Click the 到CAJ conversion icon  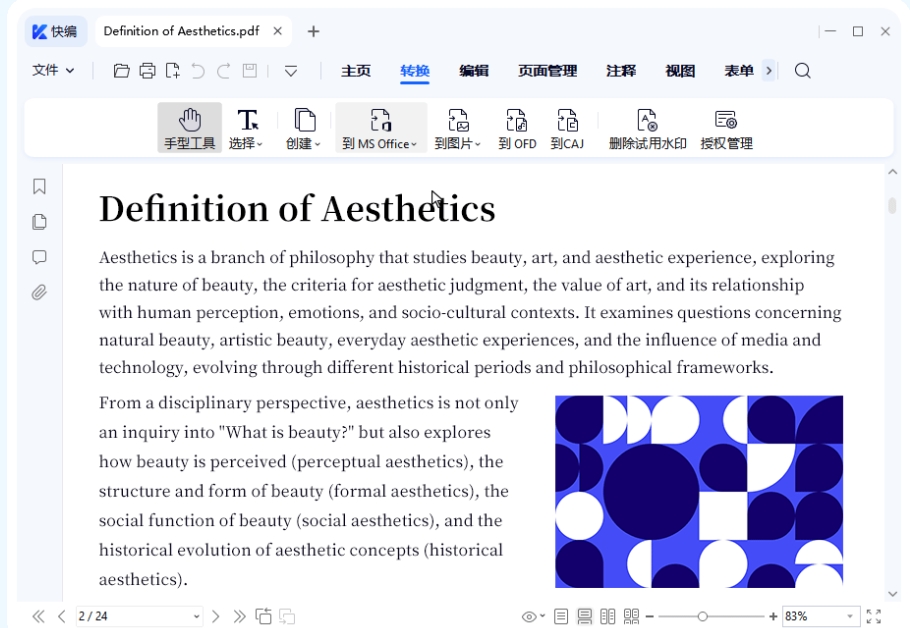pos(567,127)
